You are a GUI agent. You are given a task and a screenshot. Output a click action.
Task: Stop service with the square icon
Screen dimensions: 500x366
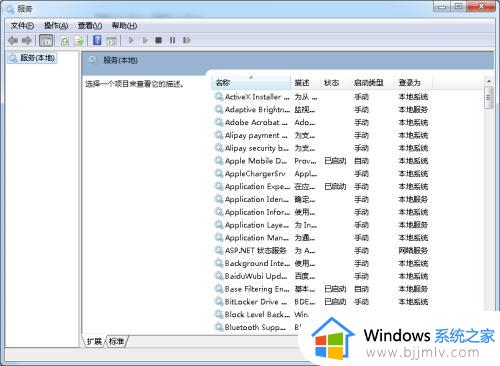point(158,40)
